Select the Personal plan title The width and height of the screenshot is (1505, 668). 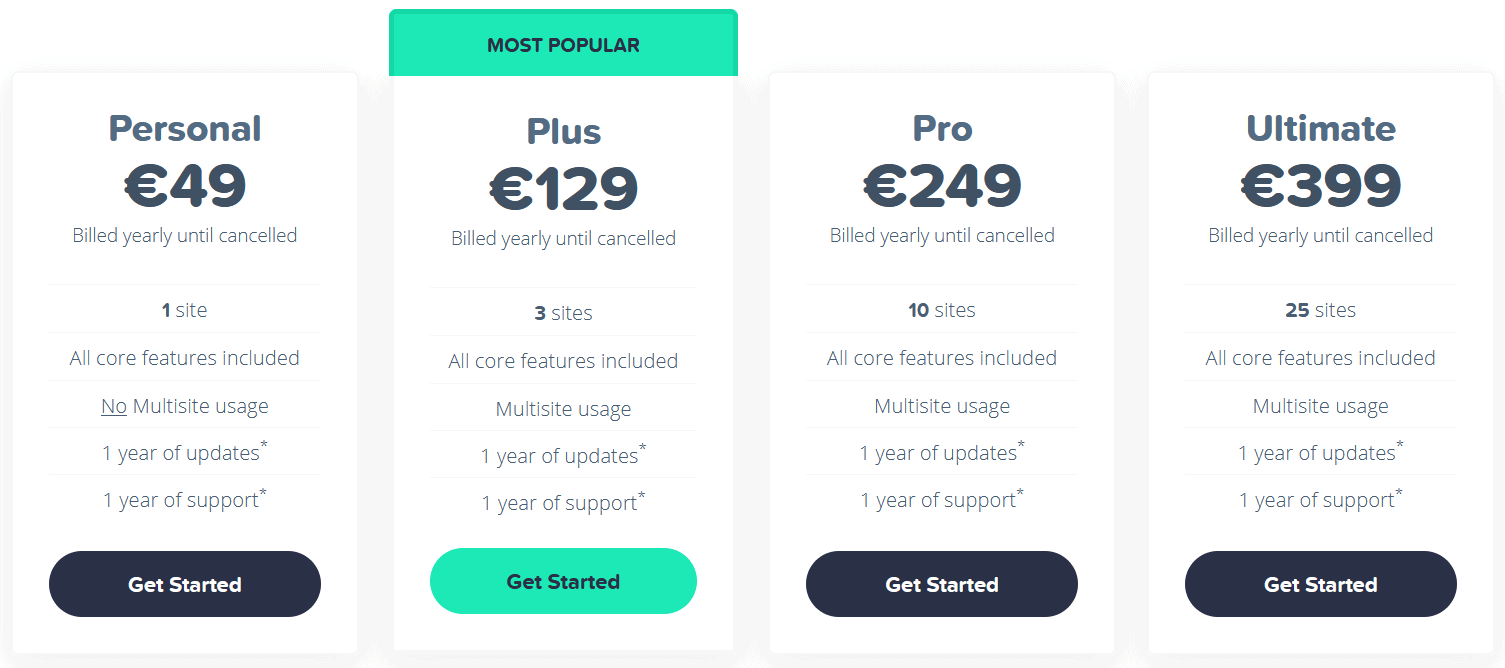click(x=185, y=129)
